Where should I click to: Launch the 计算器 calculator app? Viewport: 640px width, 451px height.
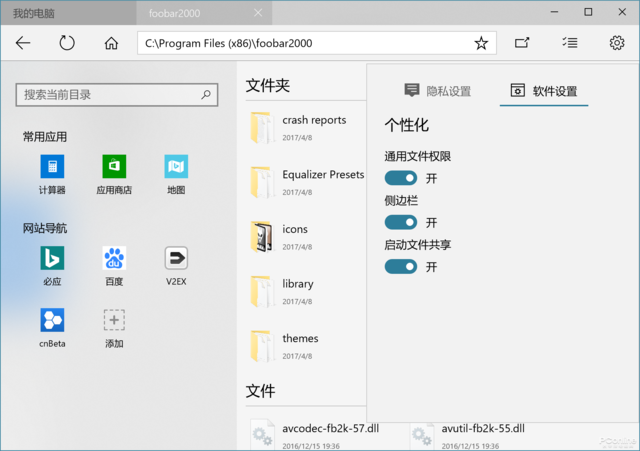click(x=52, y=174)
